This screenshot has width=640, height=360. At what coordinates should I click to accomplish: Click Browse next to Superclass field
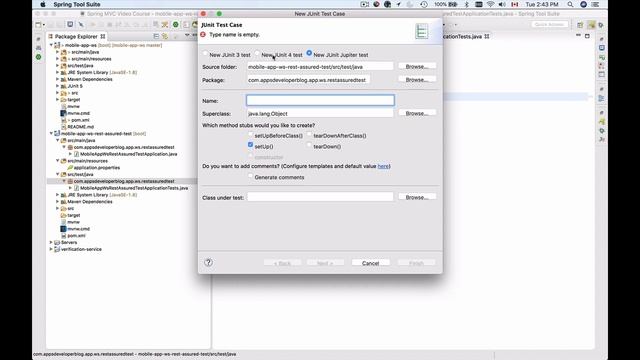coord(417,113)
